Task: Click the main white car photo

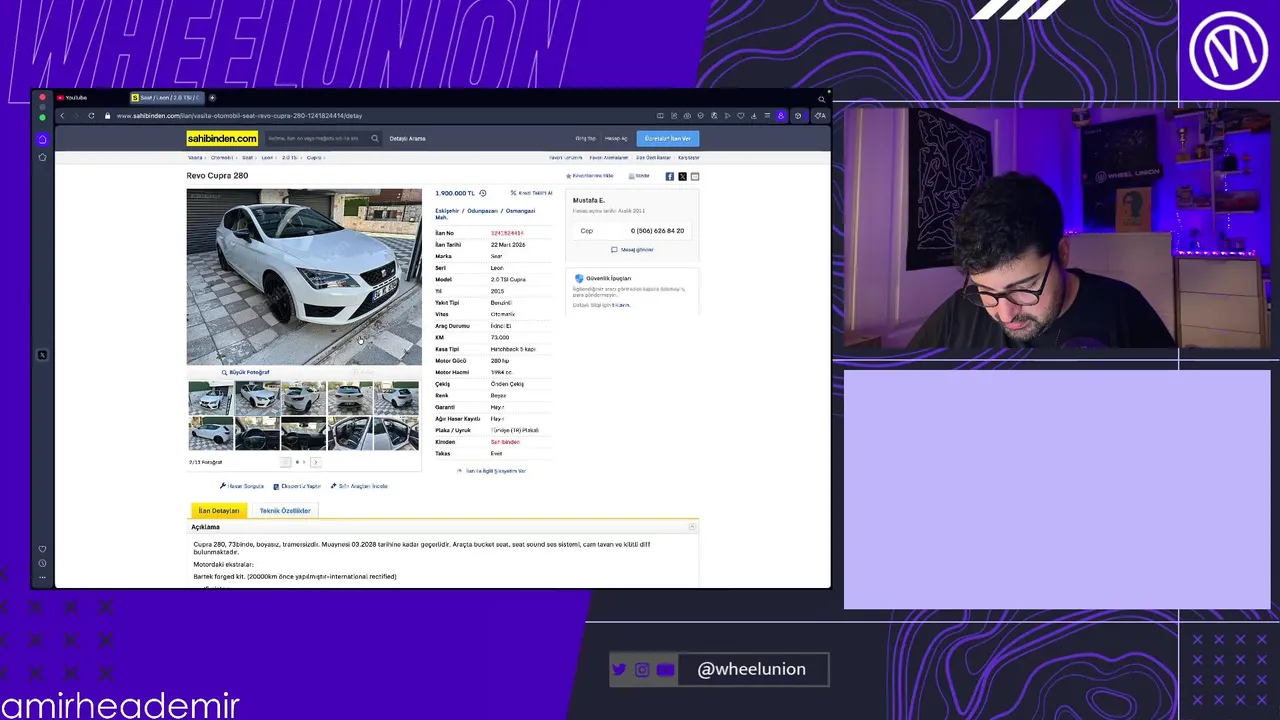Action: (304, 277)
